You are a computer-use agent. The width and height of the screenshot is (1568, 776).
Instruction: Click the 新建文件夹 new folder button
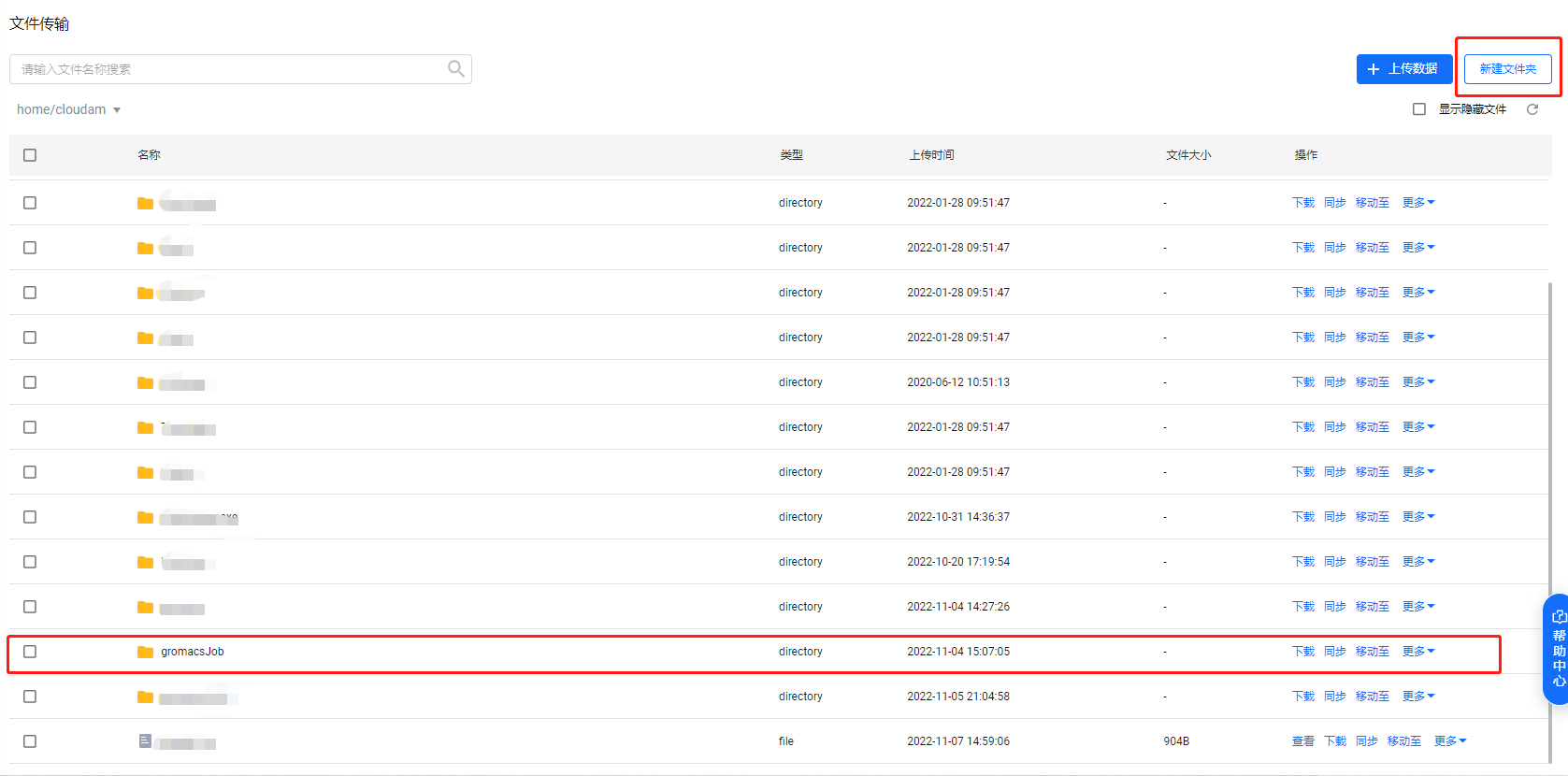pyautogui.click(x=1507, y=69)
